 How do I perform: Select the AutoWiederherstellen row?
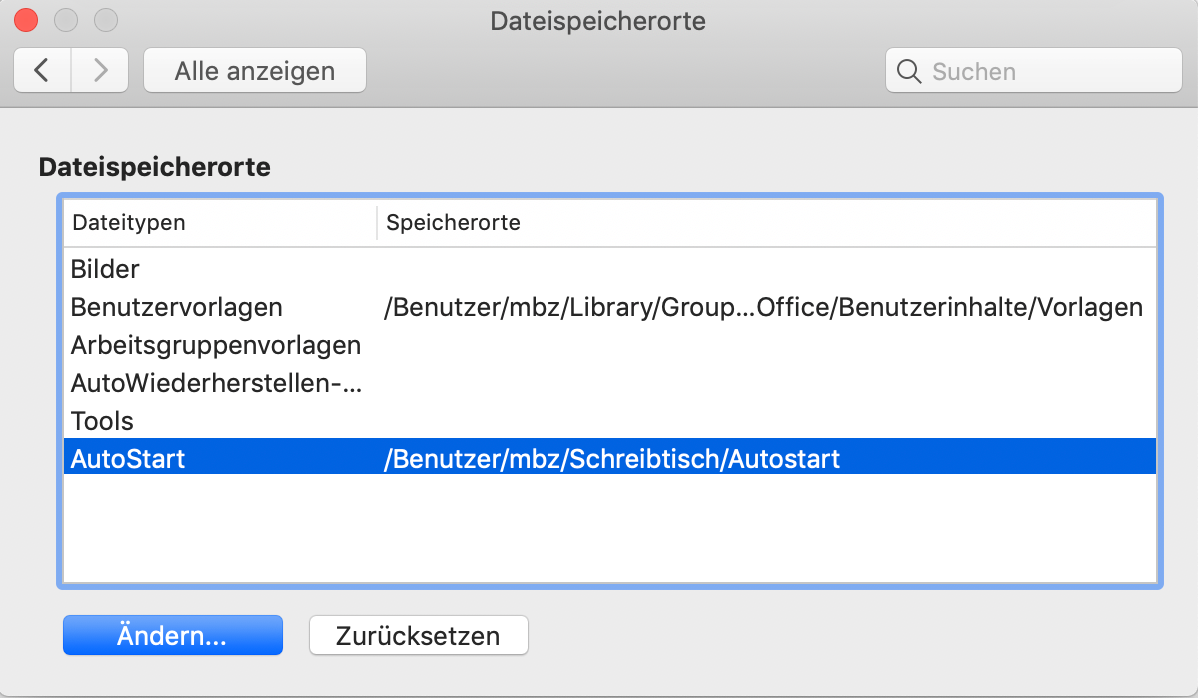(610, 383)
